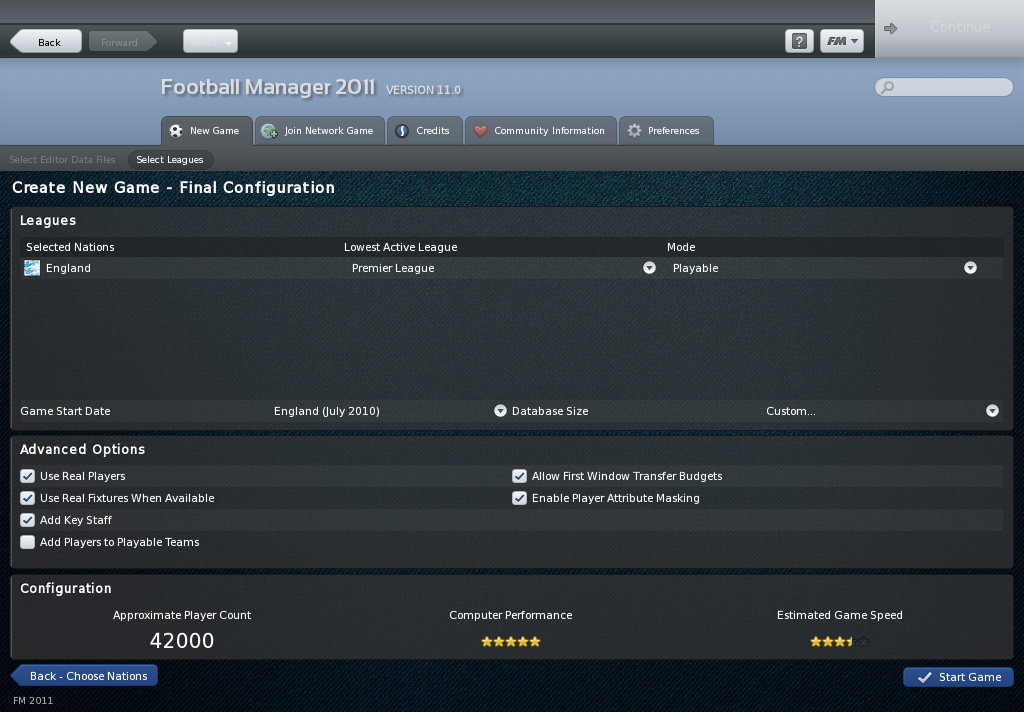Open the Preferences tab
Screen dimensions: 1024x712
point(666,131)
